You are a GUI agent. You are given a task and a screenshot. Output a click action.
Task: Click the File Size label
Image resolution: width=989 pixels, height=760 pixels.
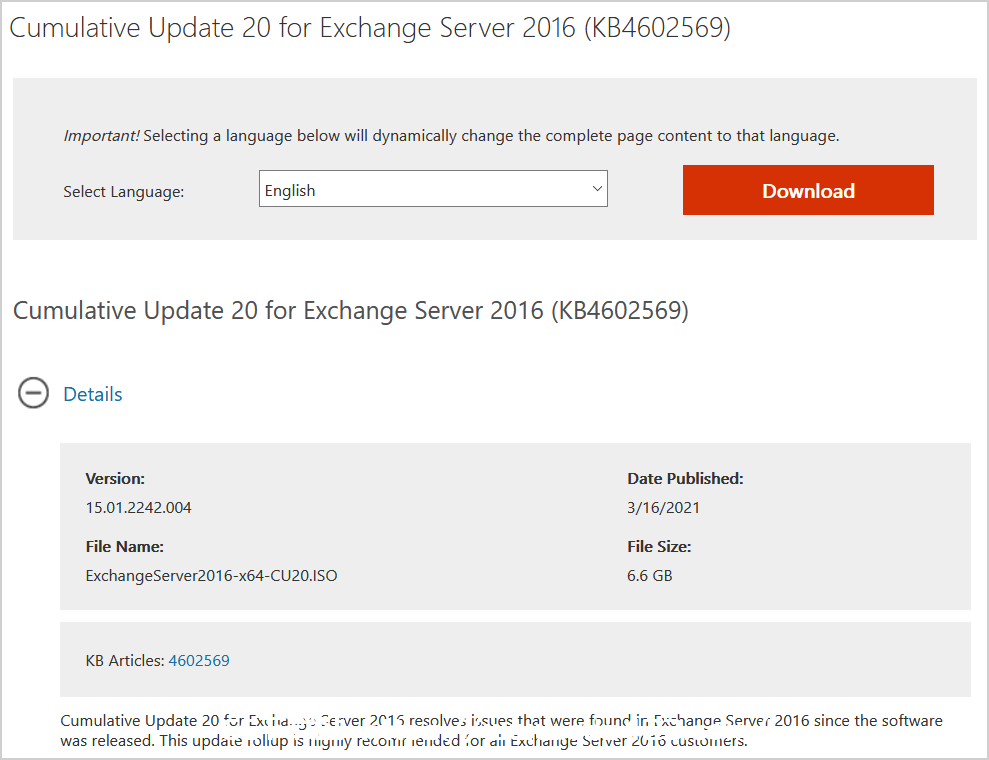click(x=659, y=547)
